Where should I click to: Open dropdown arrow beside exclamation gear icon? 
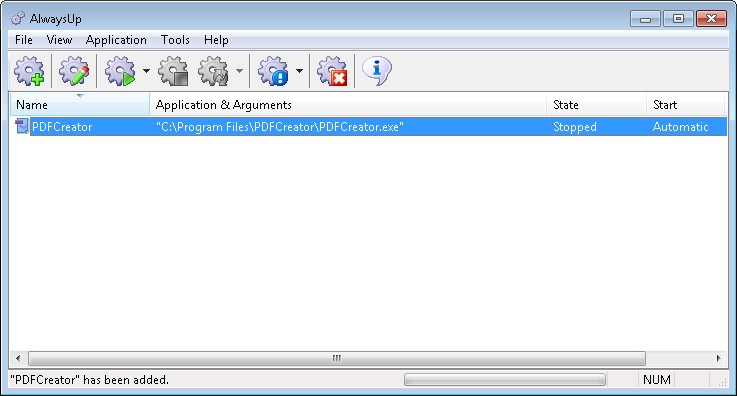click(299, 71)
